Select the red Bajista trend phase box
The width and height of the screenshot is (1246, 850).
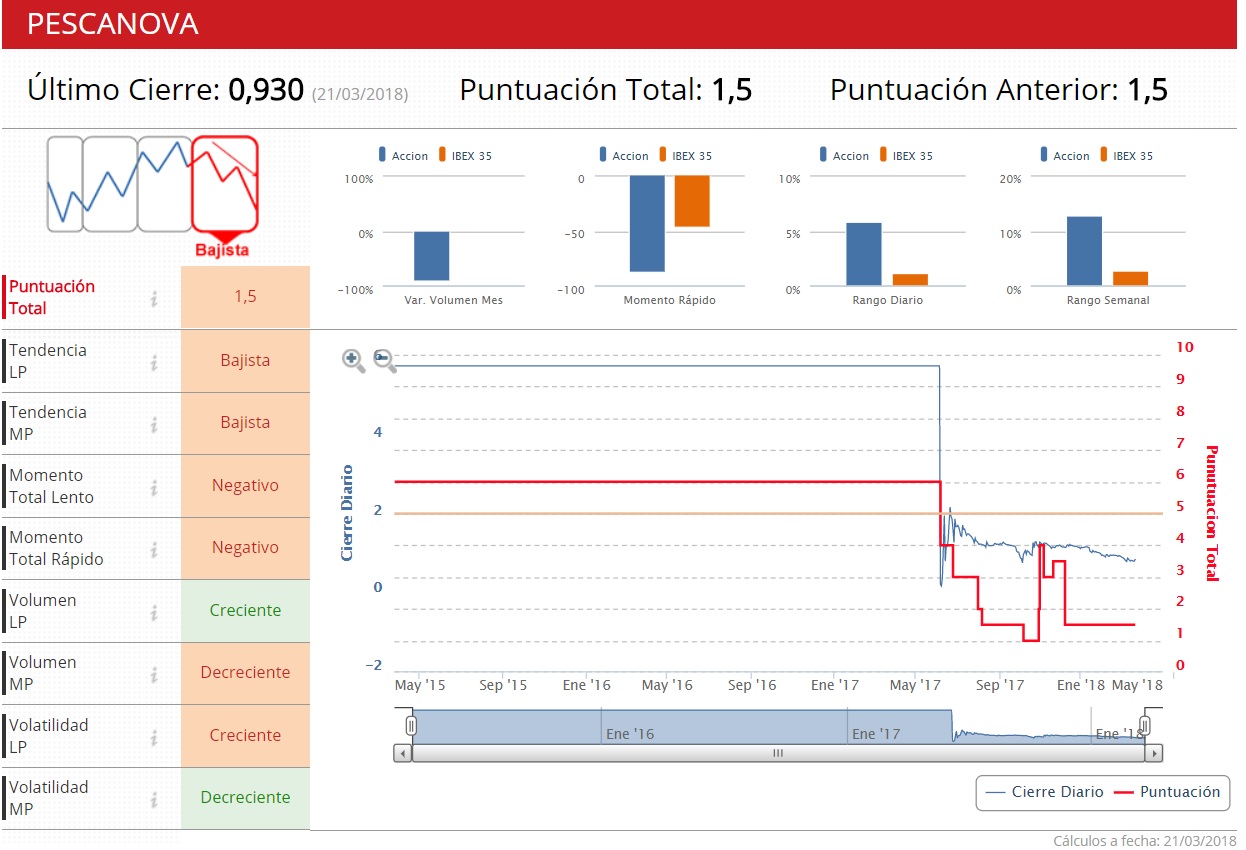click(225, 184)
